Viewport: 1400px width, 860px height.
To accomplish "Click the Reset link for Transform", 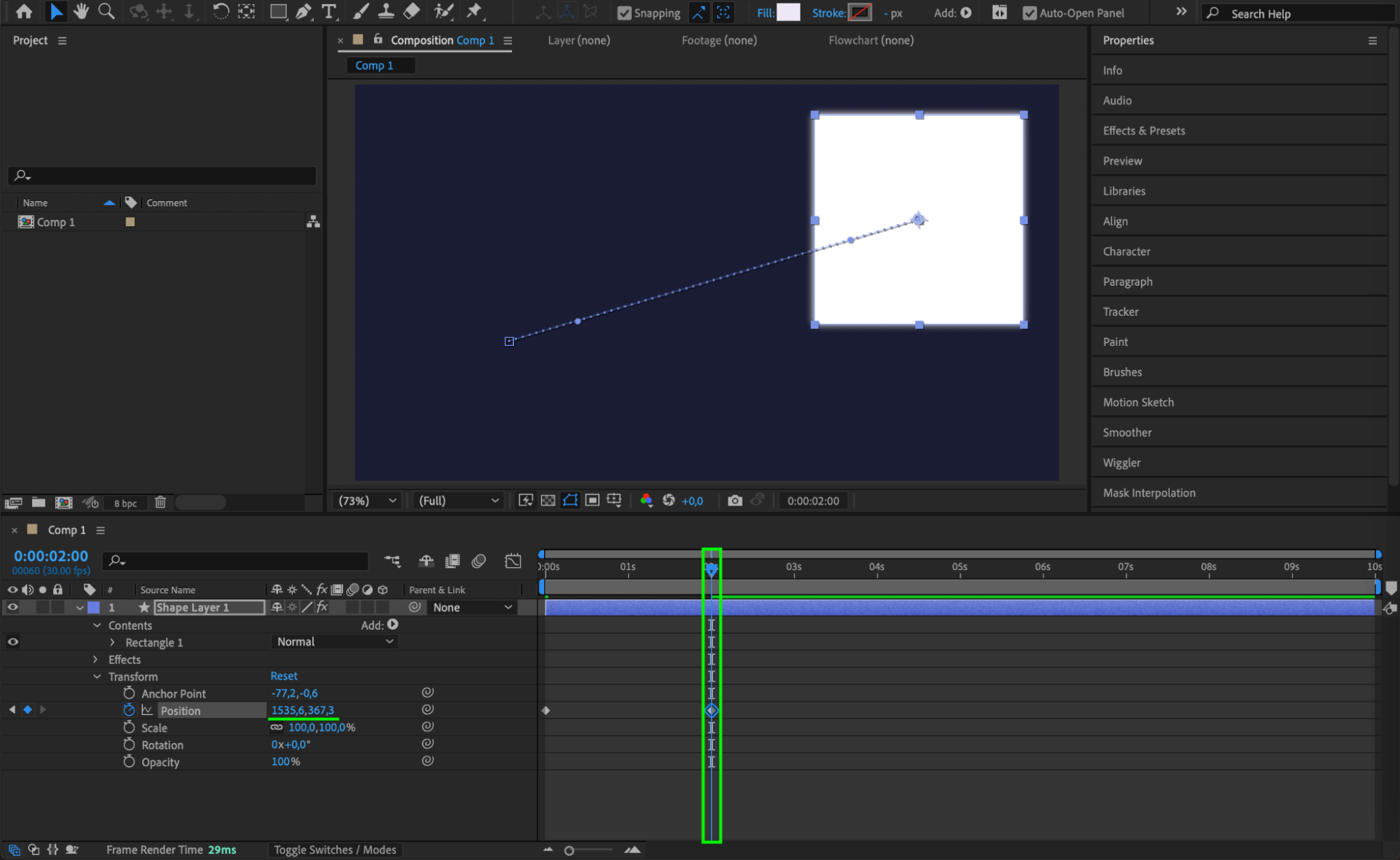I will 284,676.
